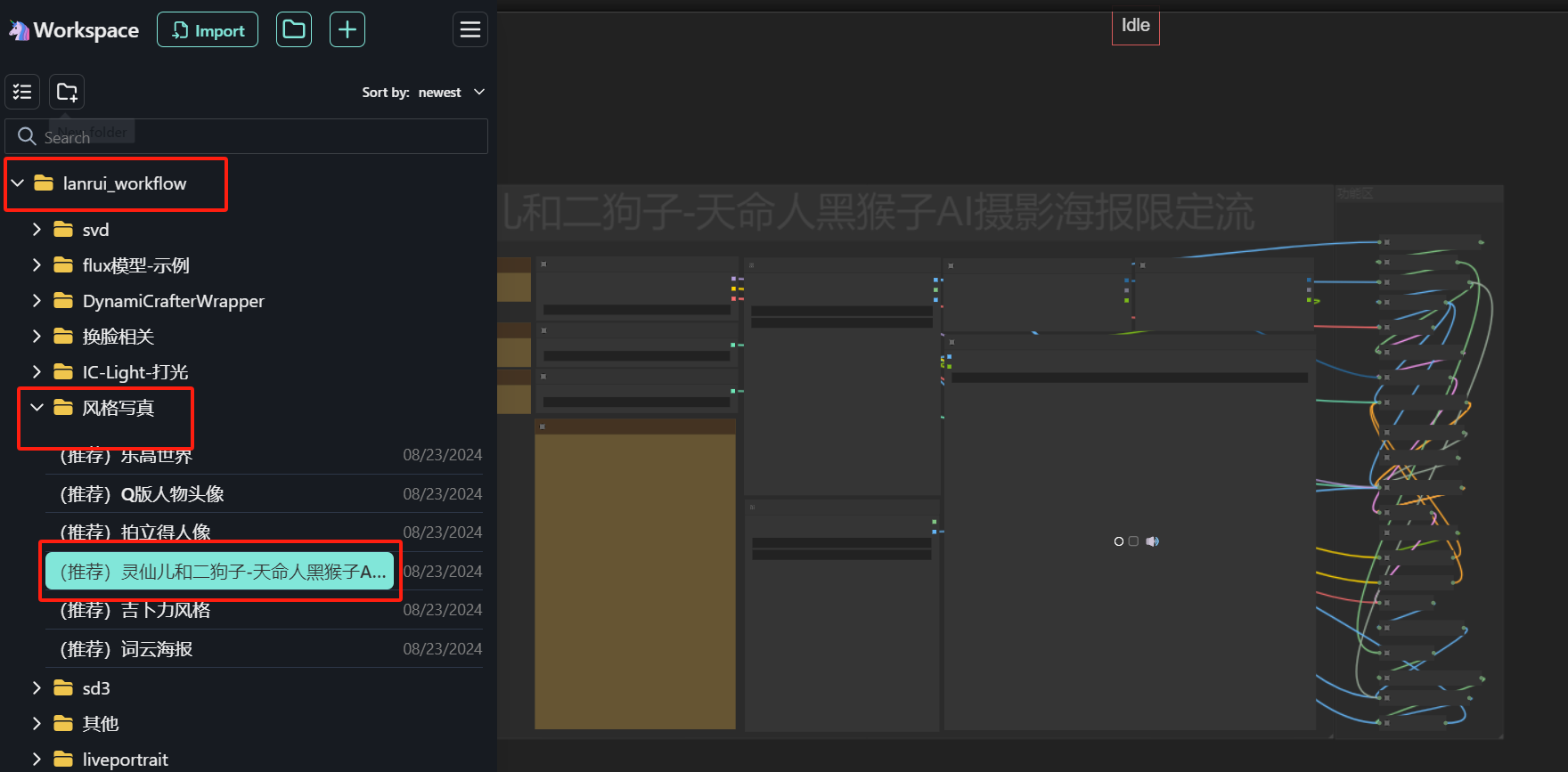Viewport: 1568px width, 772px height.
Task: Click the Workspace unicorn logo icon
Action: 19,30
